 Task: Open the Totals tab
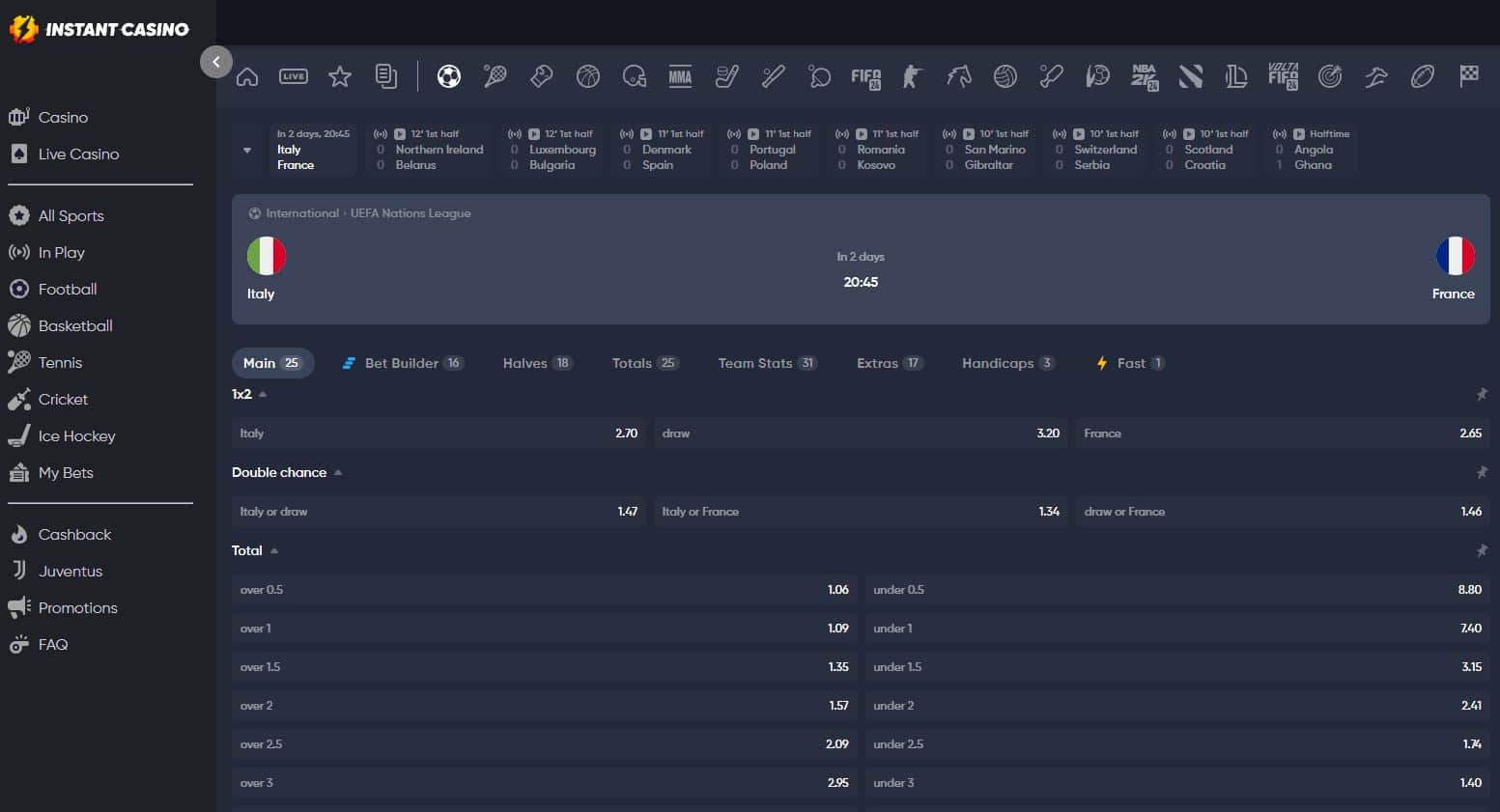644,363
